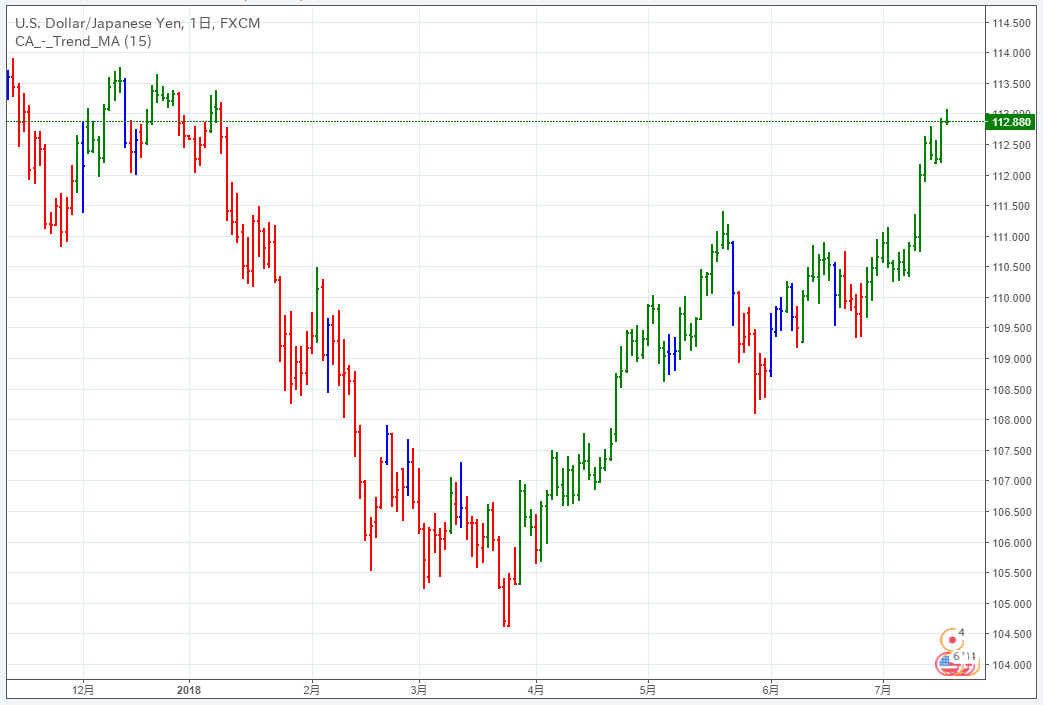Click the 114.500 price axis label
Screen dimensions: 1043x705
click(x=1011, y=23)
